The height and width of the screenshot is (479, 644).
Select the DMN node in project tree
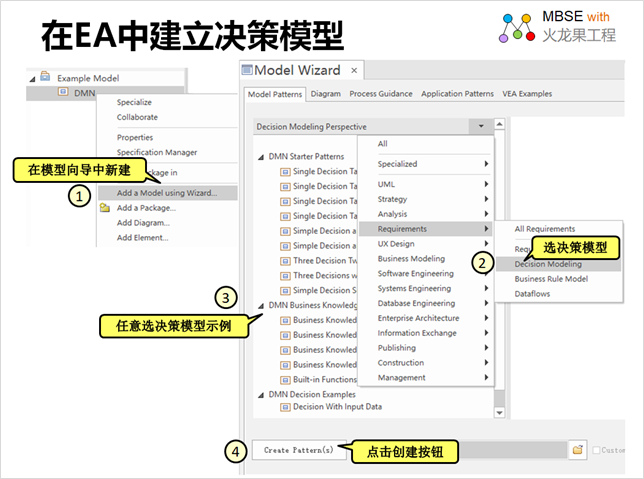[x=85, y=93]
